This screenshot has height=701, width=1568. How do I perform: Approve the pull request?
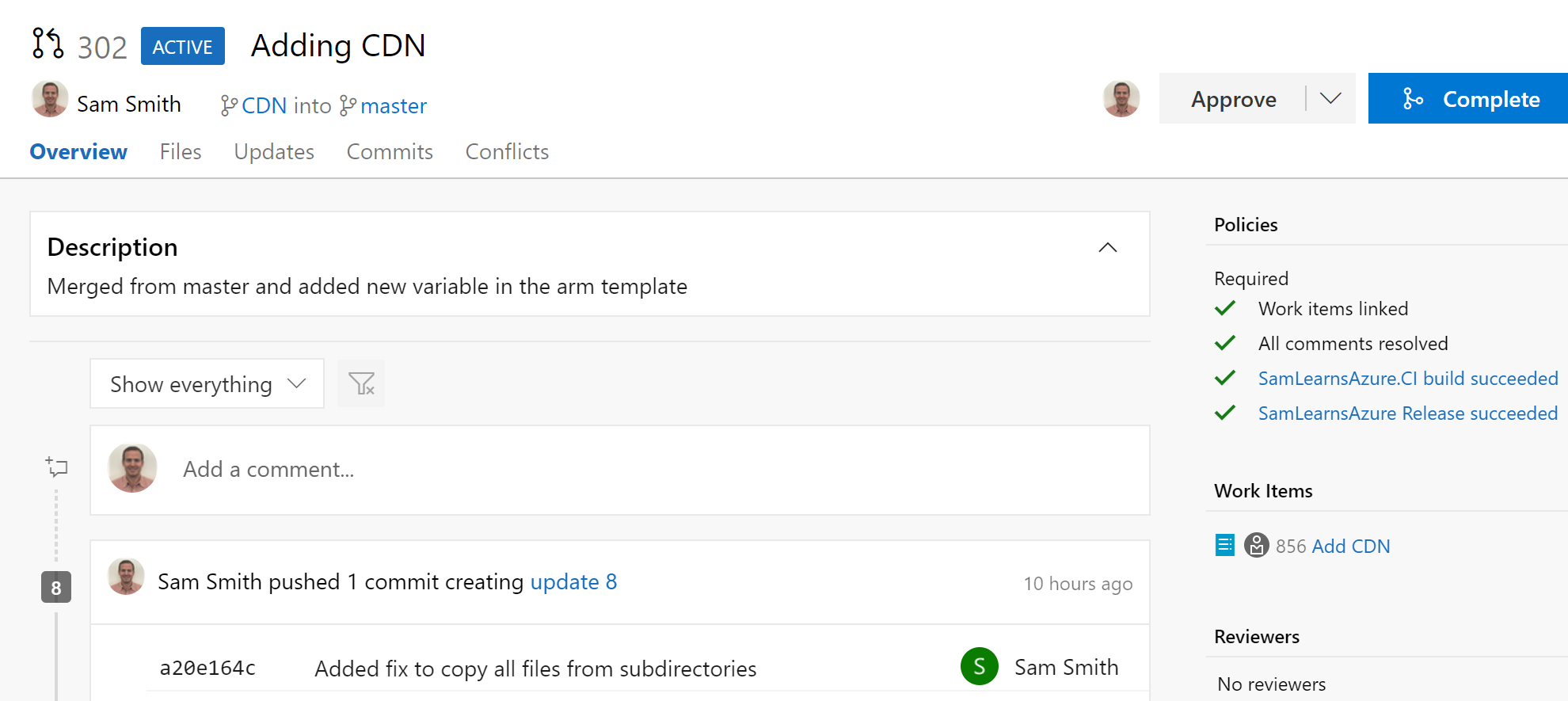pyautogui.click(x=1233, y=99)
